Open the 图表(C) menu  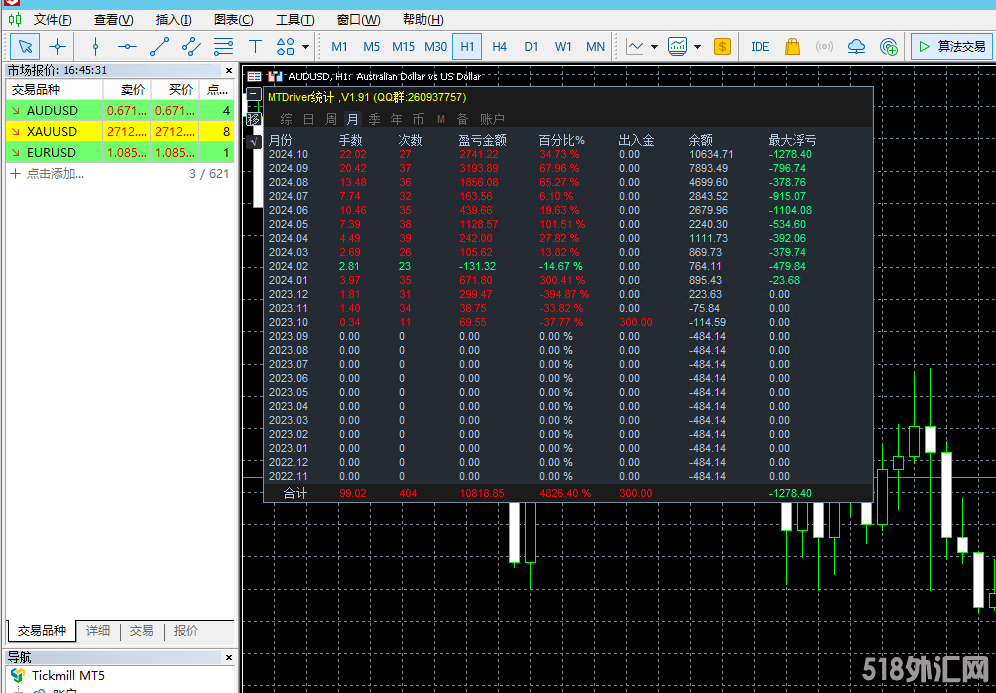pos(233,19)
